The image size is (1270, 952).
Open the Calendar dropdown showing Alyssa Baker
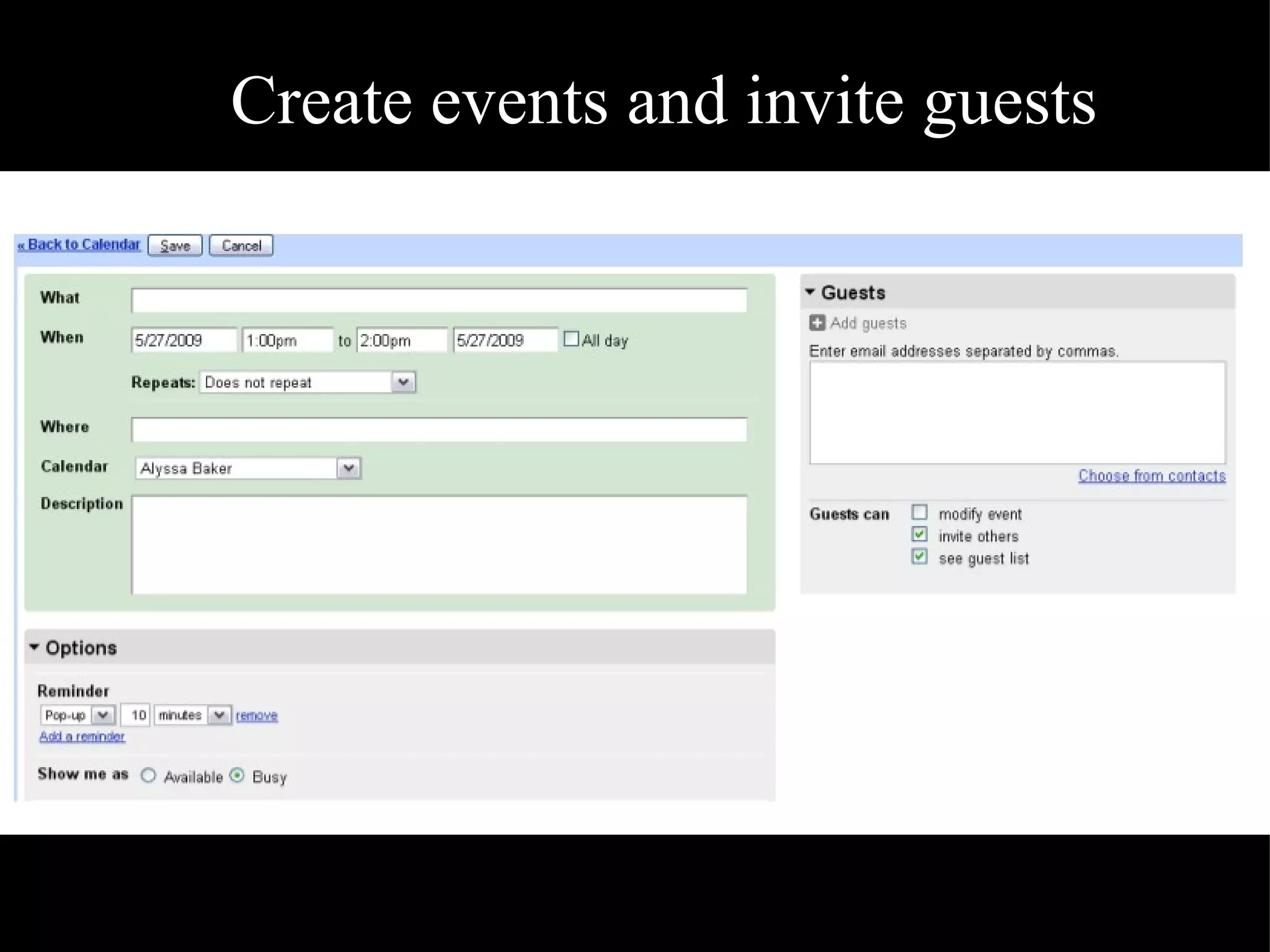tap(248, 468)
